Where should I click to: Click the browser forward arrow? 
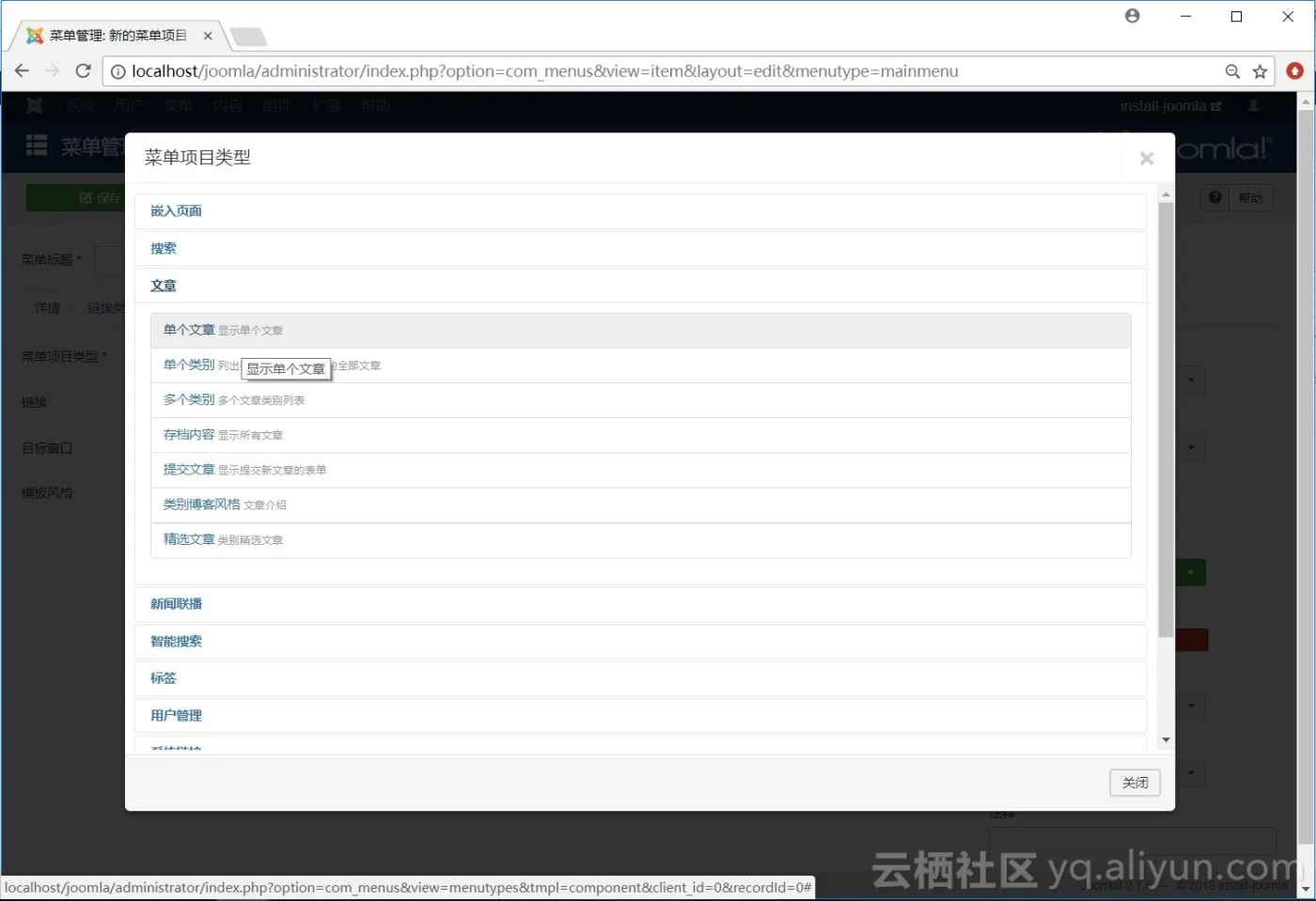pos(53,70)
